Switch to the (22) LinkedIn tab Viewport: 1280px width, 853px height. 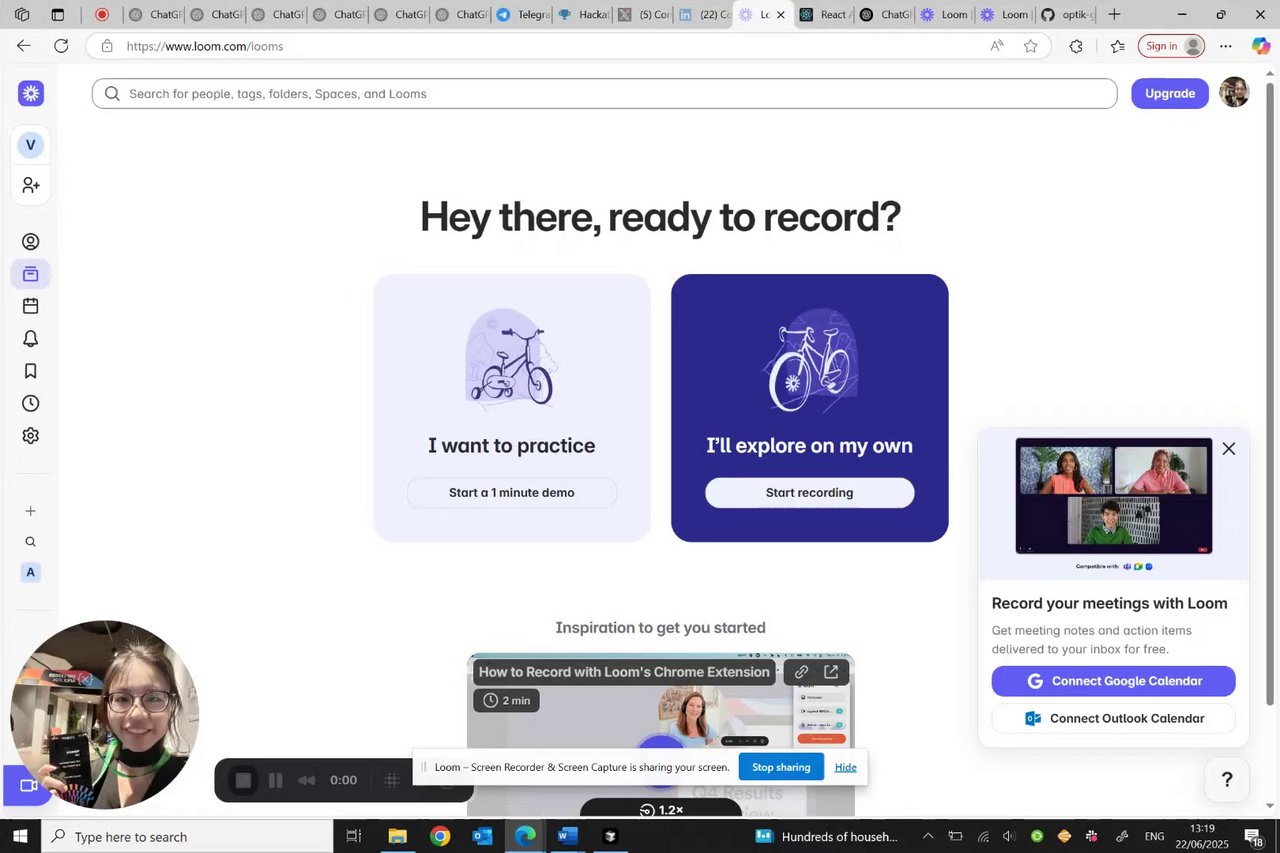point(705,15)
